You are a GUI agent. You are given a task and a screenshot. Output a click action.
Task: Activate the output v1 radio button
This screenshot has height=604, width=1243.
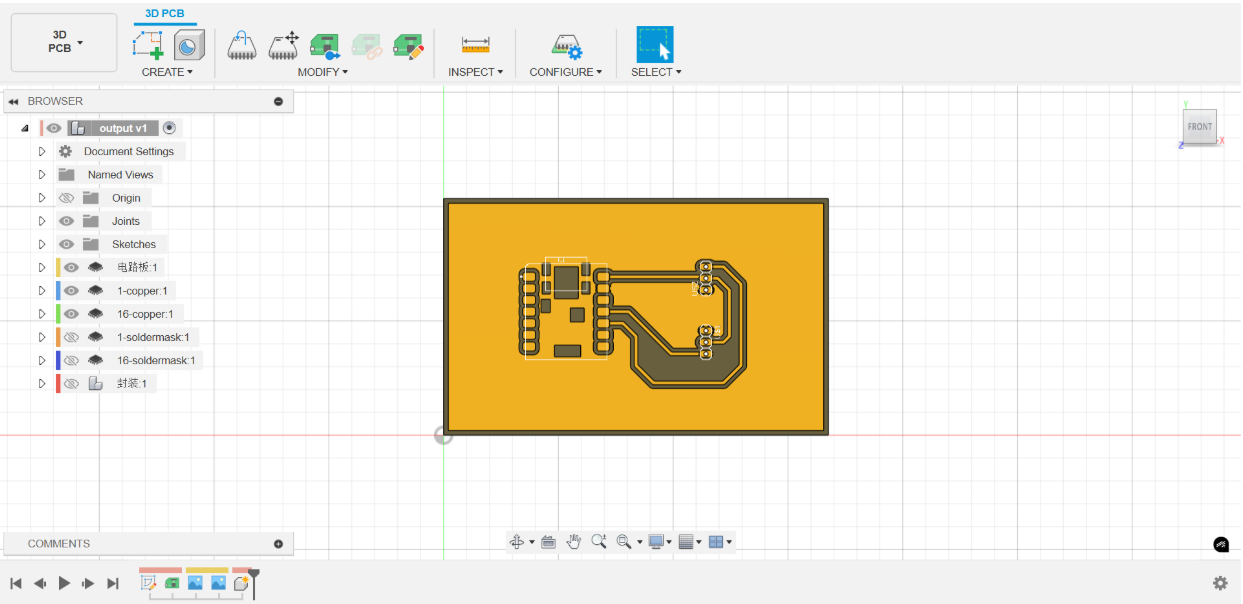[169, 128]
